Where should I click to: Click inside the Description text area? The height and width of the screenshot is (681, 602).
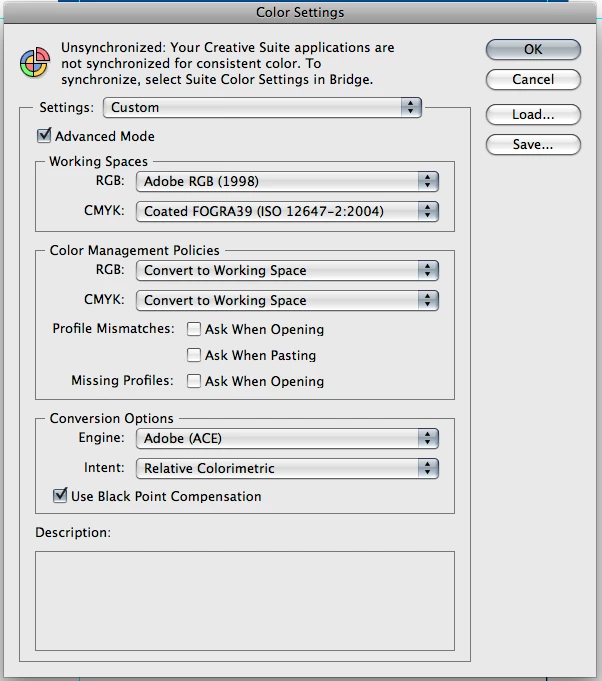click(x=245, y=601)
